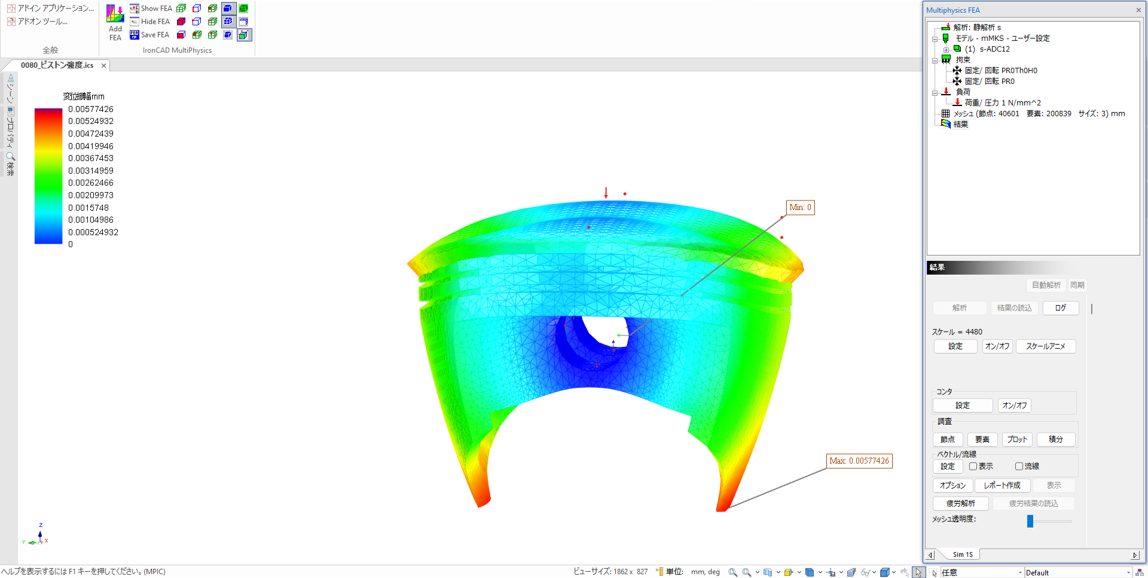Collapse the 拘束 constraints tree node

935,60
